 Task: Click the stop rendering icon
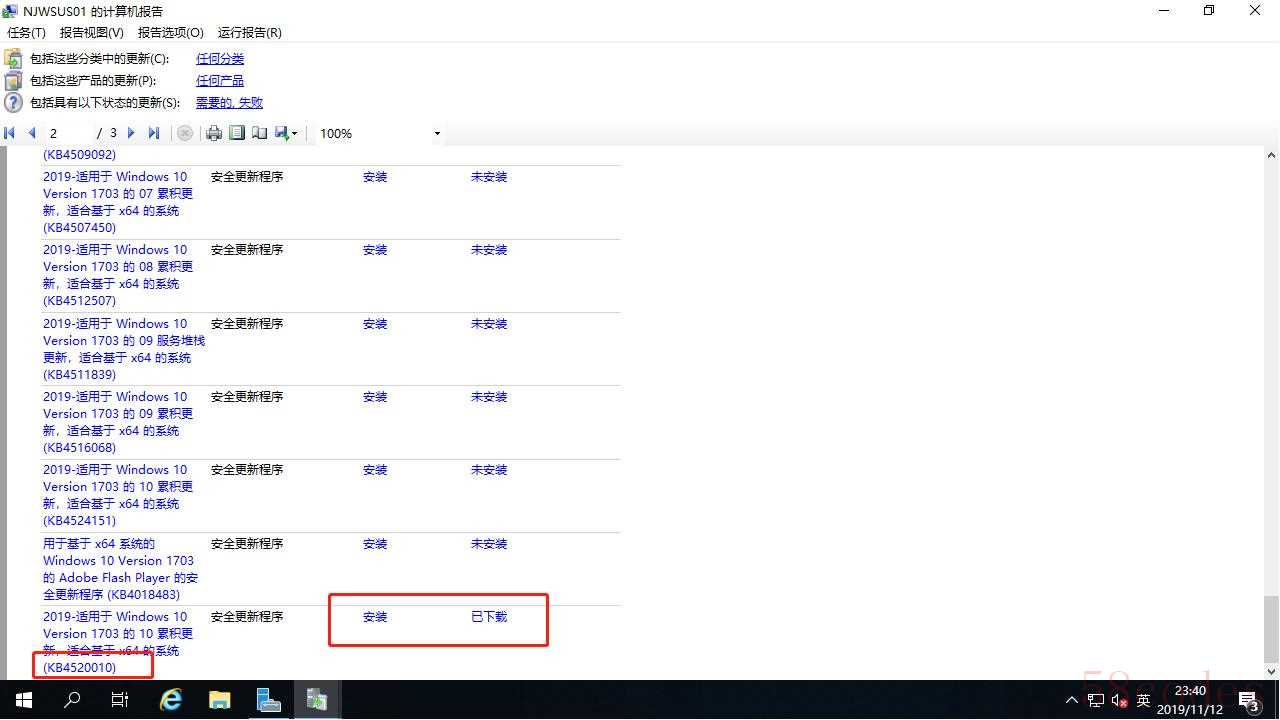[x=185, y=133]
